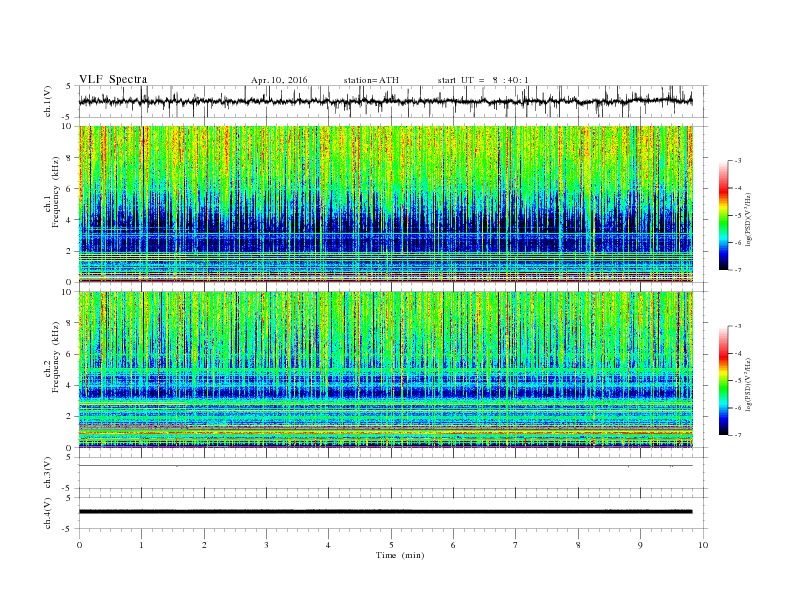Viewport: 792px width, 612px height.
Task: Click the "5" time axis tick label
Action: click(x=391, y=545)
